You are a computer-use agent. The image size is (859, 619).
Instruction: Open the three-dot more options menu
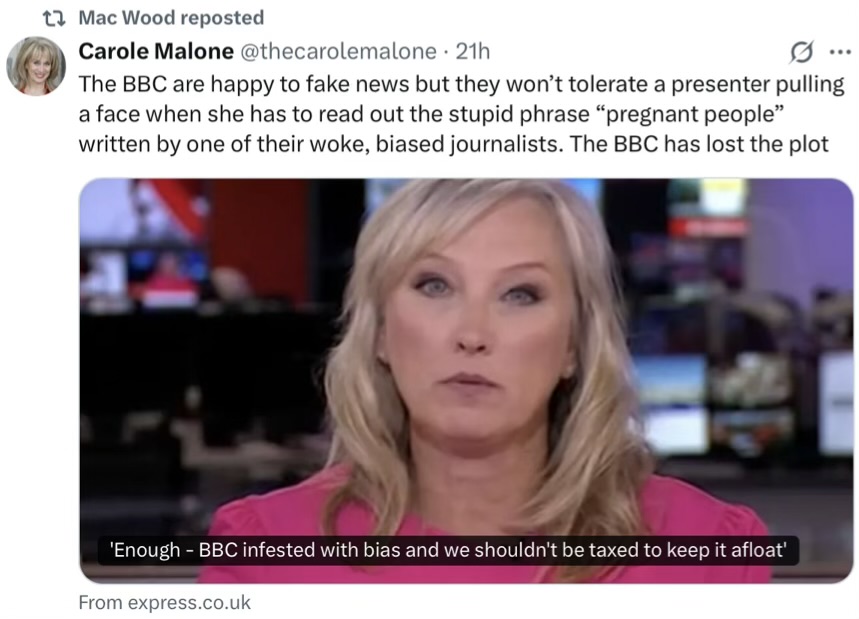[840, 53]
